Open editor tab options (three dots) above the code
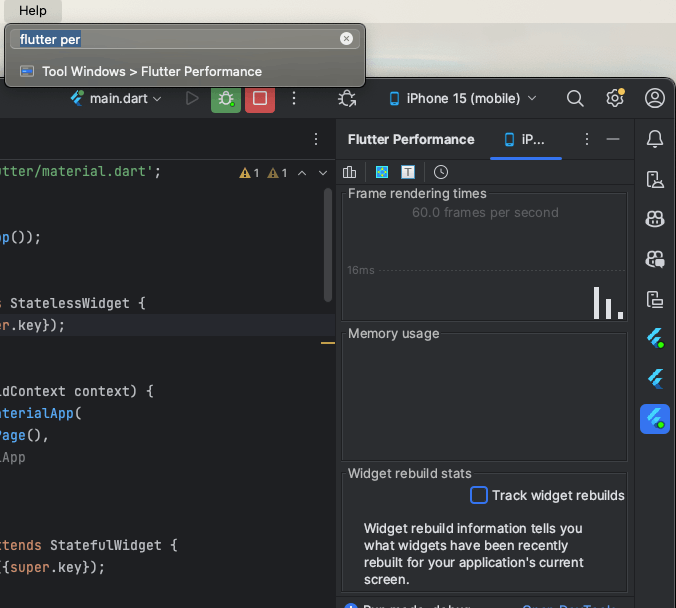Viewport: 676px width, 608px height. click(316, 139)
